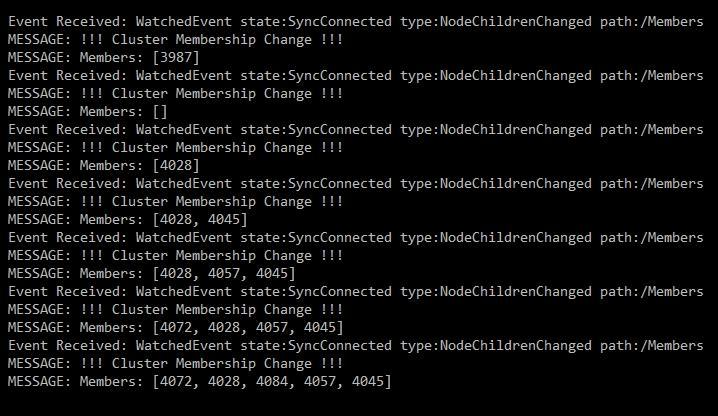718x416 pixels.
Task: Click the last 'Event Received' text
Action: (67, 346)
